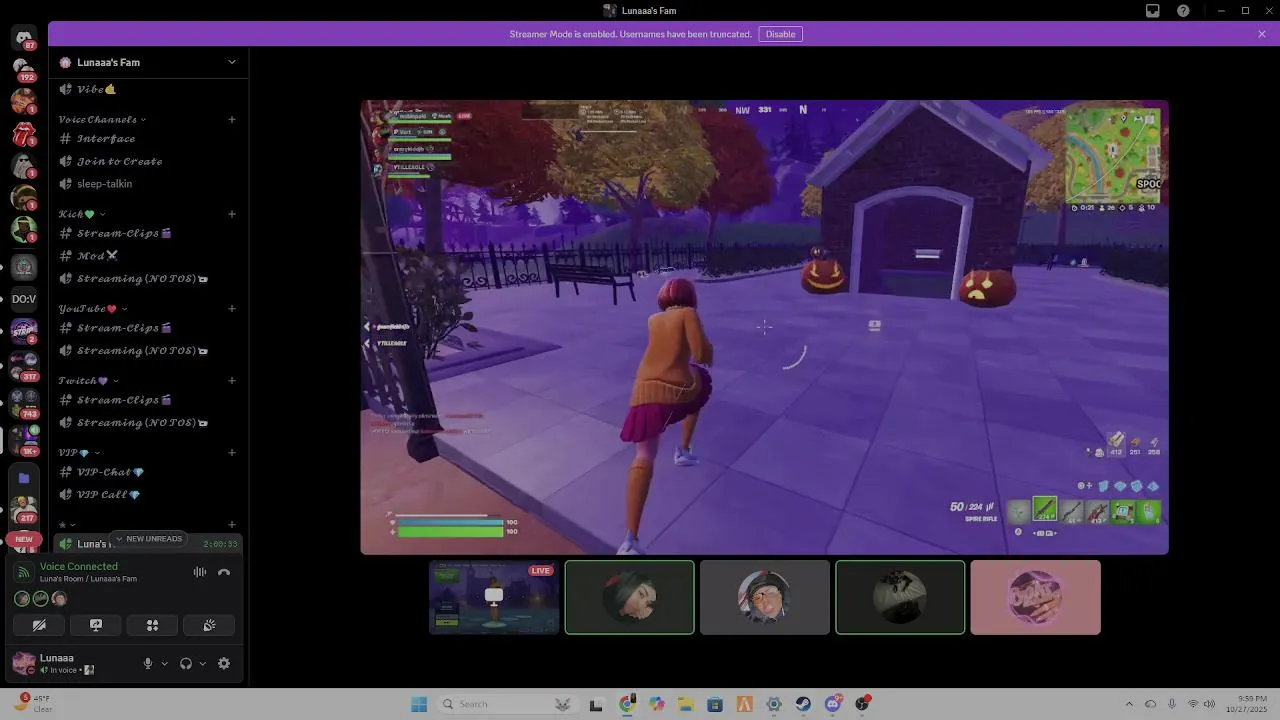Collapse the YouTube category

pyautogui.click(x=93, y=309)
